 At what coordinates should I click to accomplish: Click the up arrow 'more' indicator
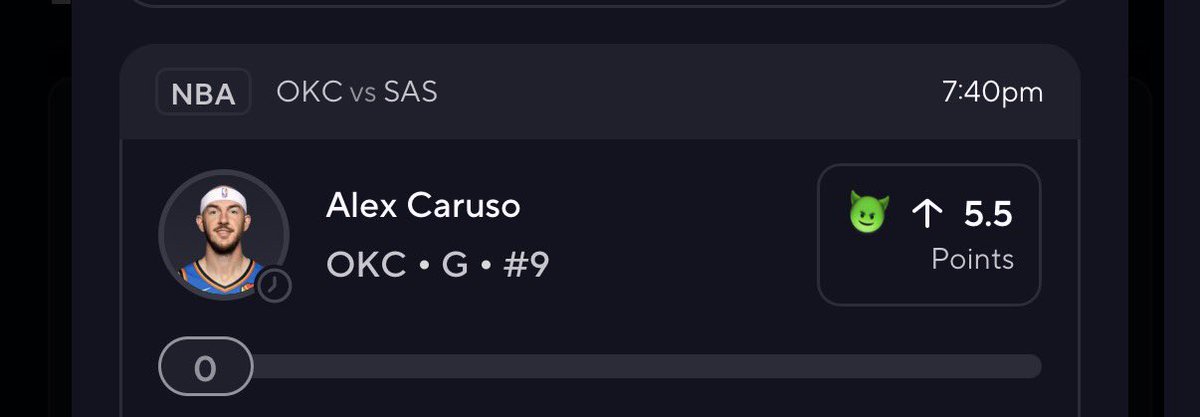click(x=928, y=214)
